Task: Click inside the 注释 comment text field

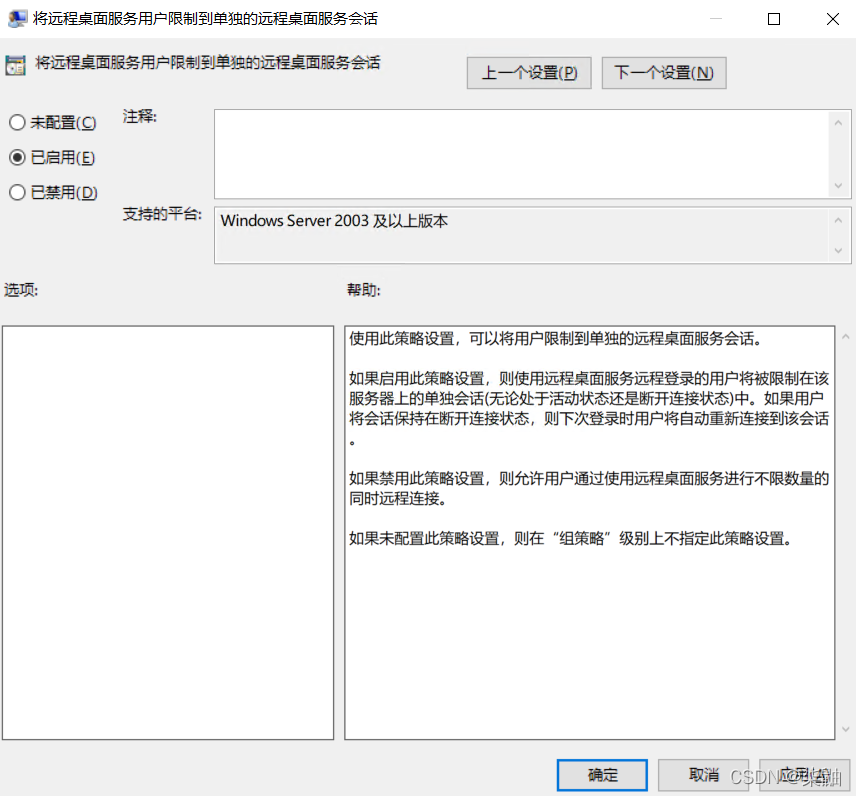Action: coord(520,150)
